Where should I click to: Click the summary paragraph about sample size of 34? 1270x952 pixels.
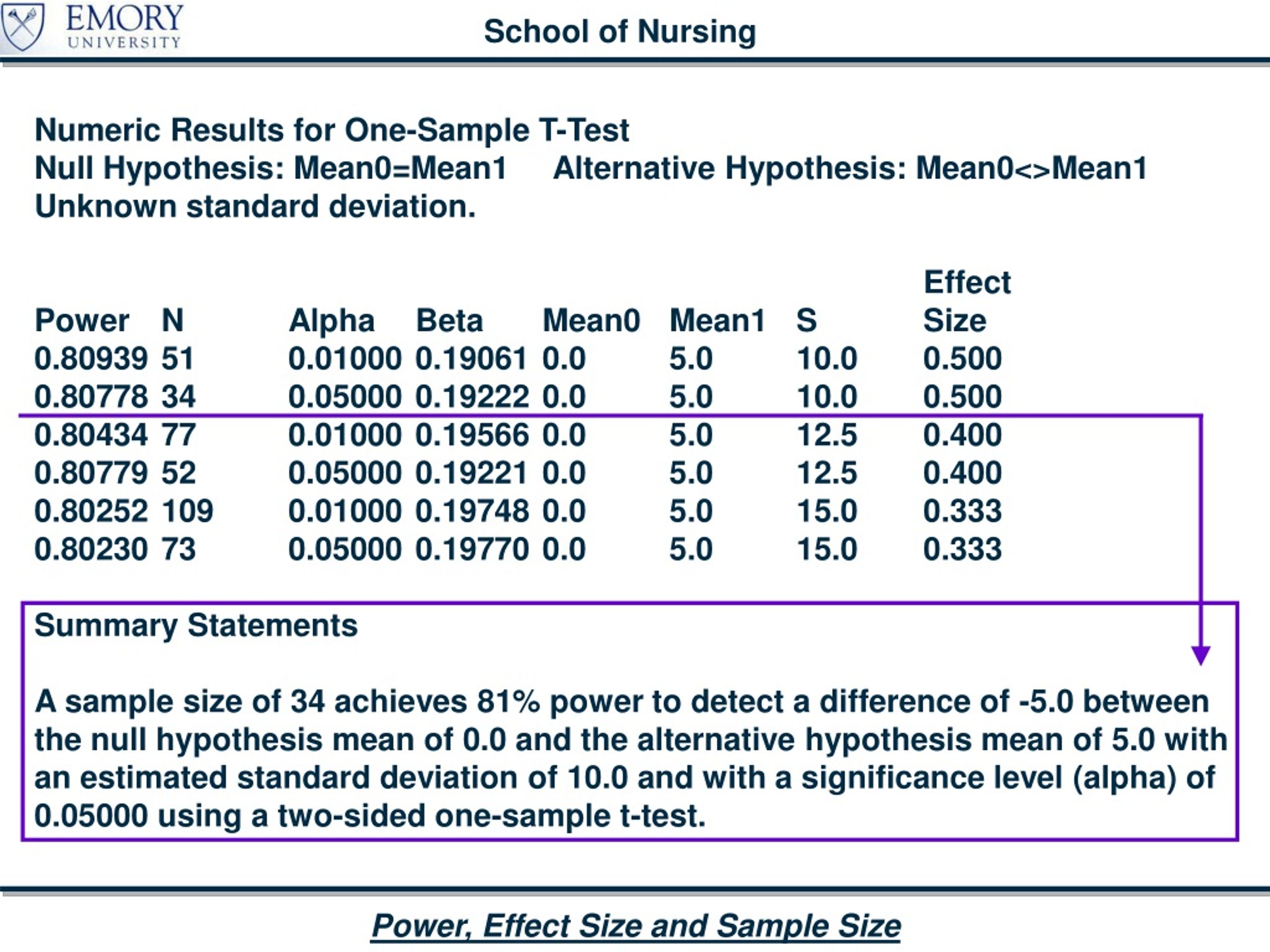[x=630, y=759]
